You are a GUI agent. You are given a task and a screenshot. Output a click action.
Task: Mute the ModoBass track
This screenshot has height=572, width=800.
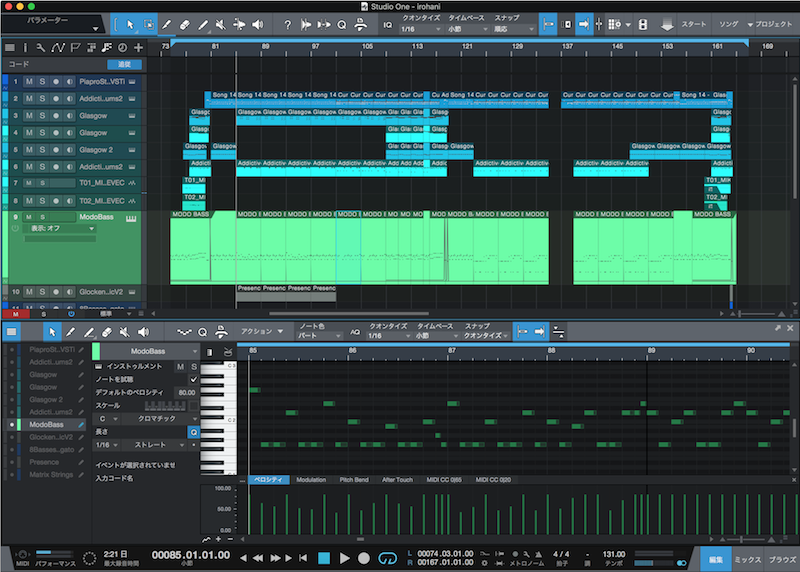29,217
